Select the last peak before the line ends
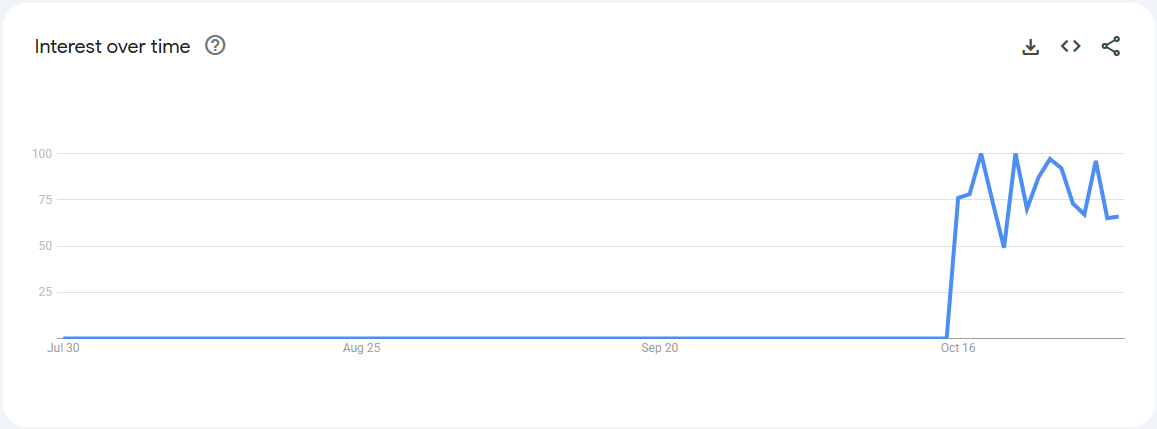 tap(1096, 162)
